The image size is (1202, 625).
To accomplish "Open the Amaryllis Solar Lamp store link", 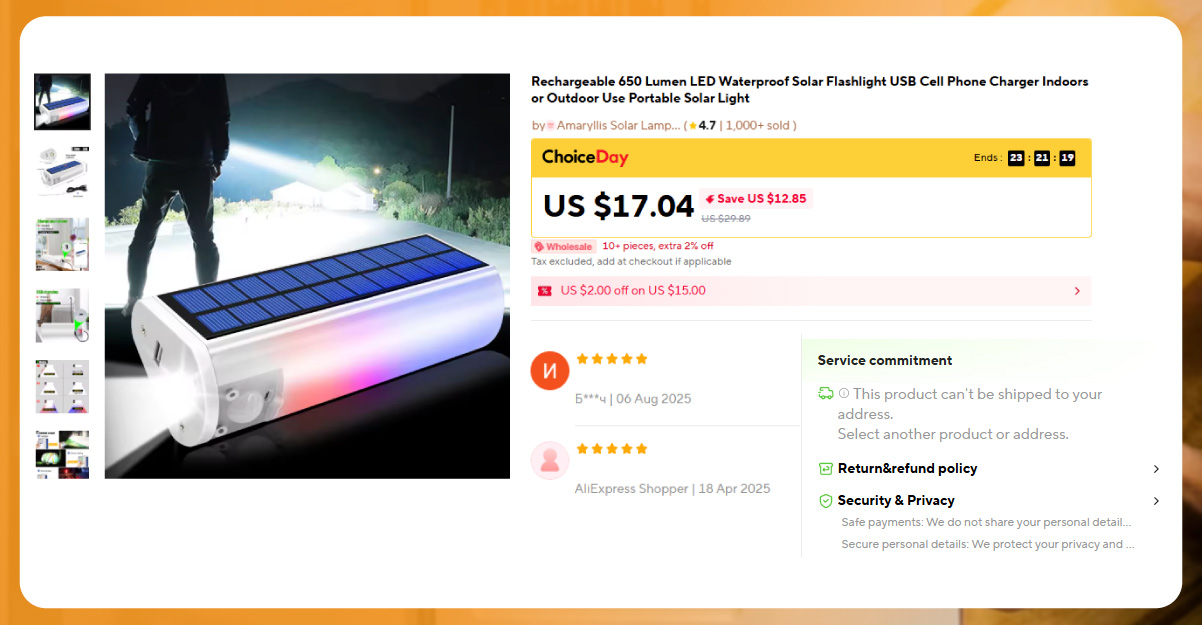I will [x=617, y=125].
